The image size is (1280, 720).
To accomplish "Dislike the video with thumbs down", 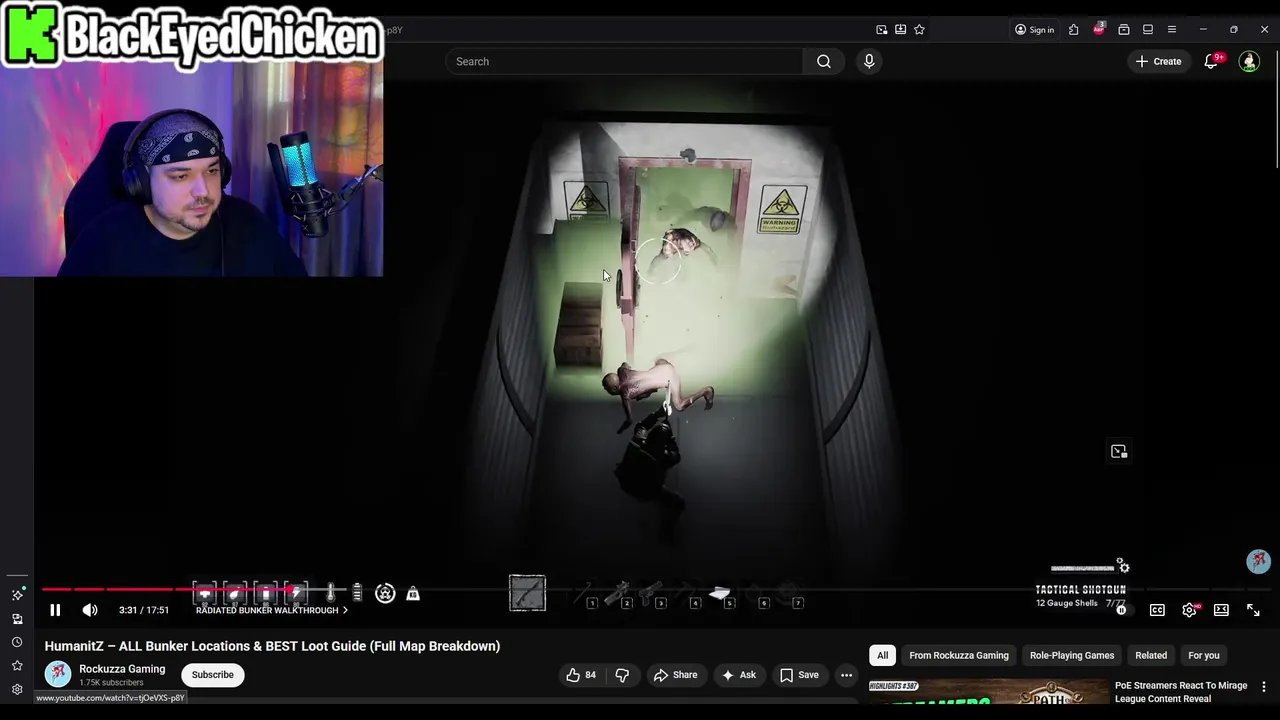I will click(622, 675).
